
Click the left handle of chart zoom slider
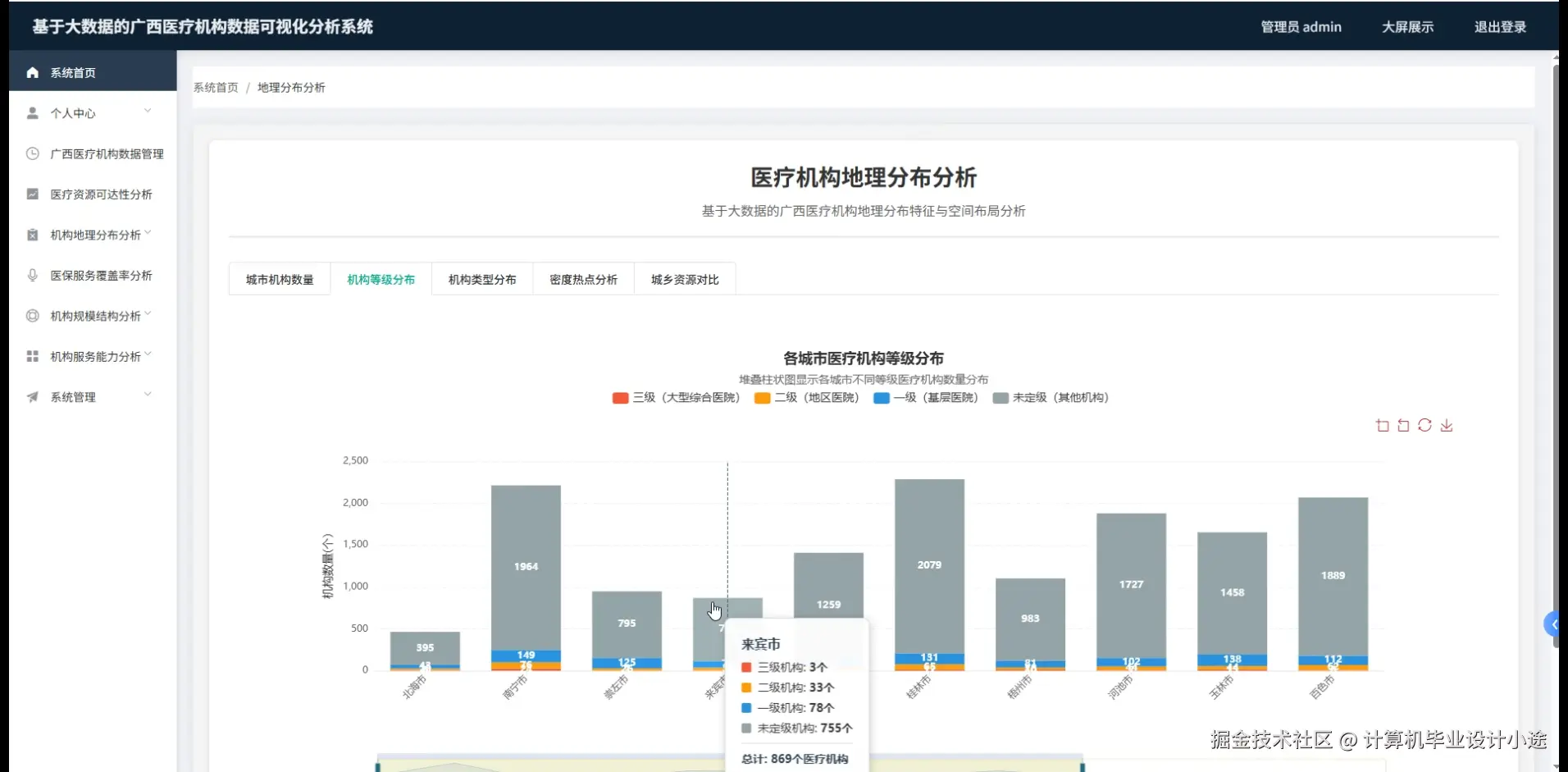[377, 766]
